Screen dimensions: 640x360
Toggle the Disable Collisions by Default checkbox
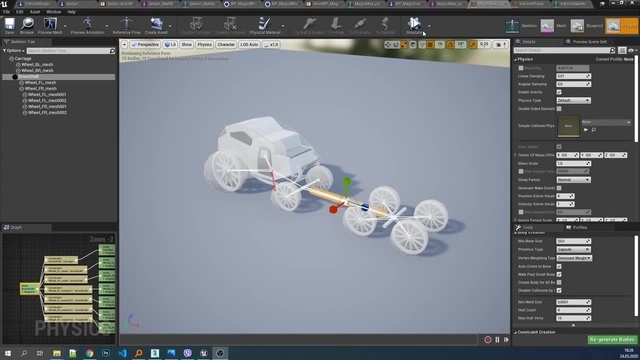(x=559, y=290)
